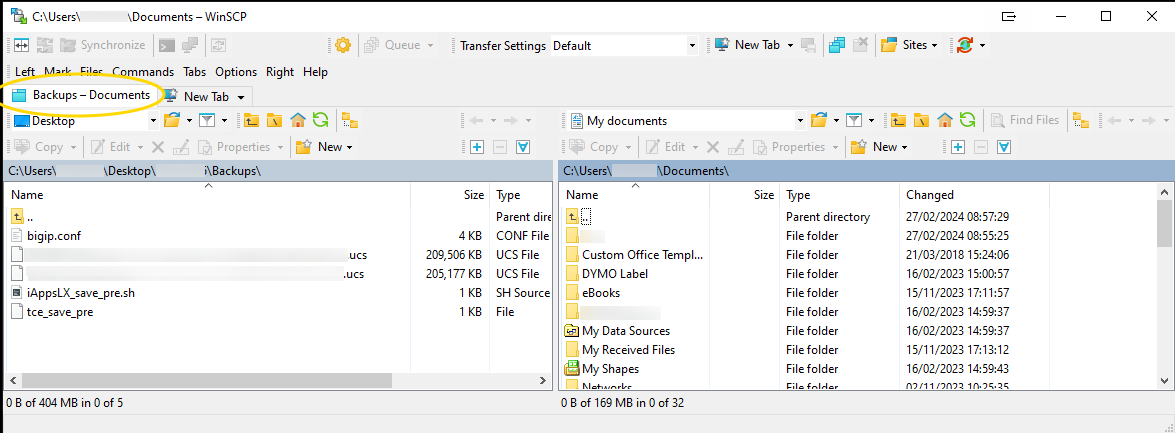Viewport: 1175px width, 433px height.
Task: Click the Sites button
Action: tap(910, 45)
